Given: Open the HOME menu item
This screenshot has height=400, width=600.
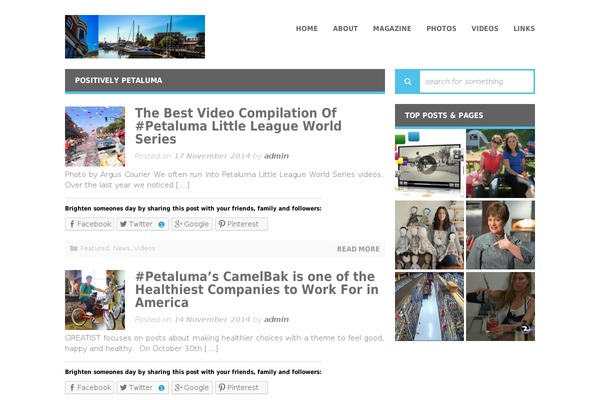Looking at the screenshot, I should coord(307,29).
